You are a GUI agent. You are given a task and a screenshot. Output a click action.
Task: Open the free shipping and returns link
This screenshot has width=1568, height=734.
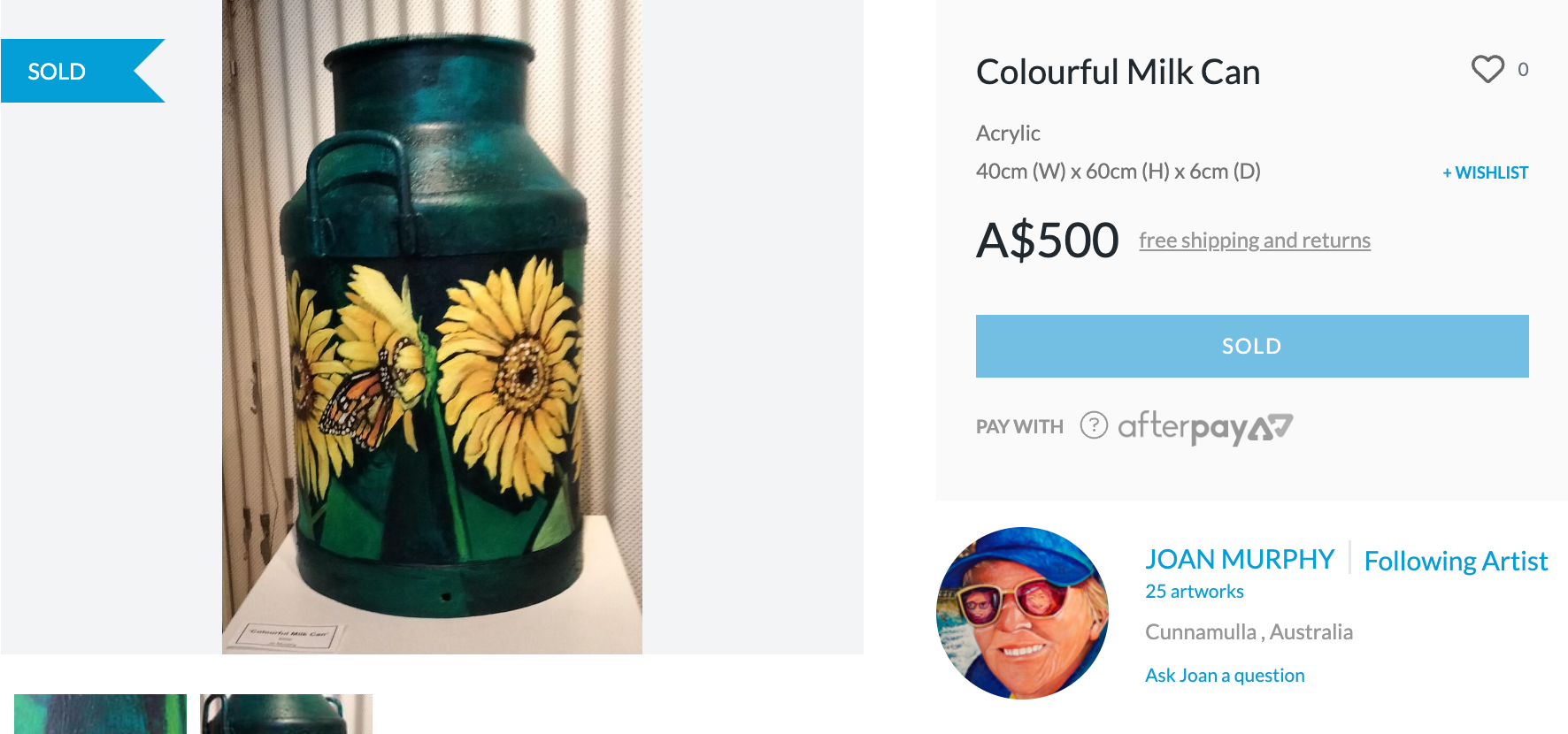tap(1254, 241)
